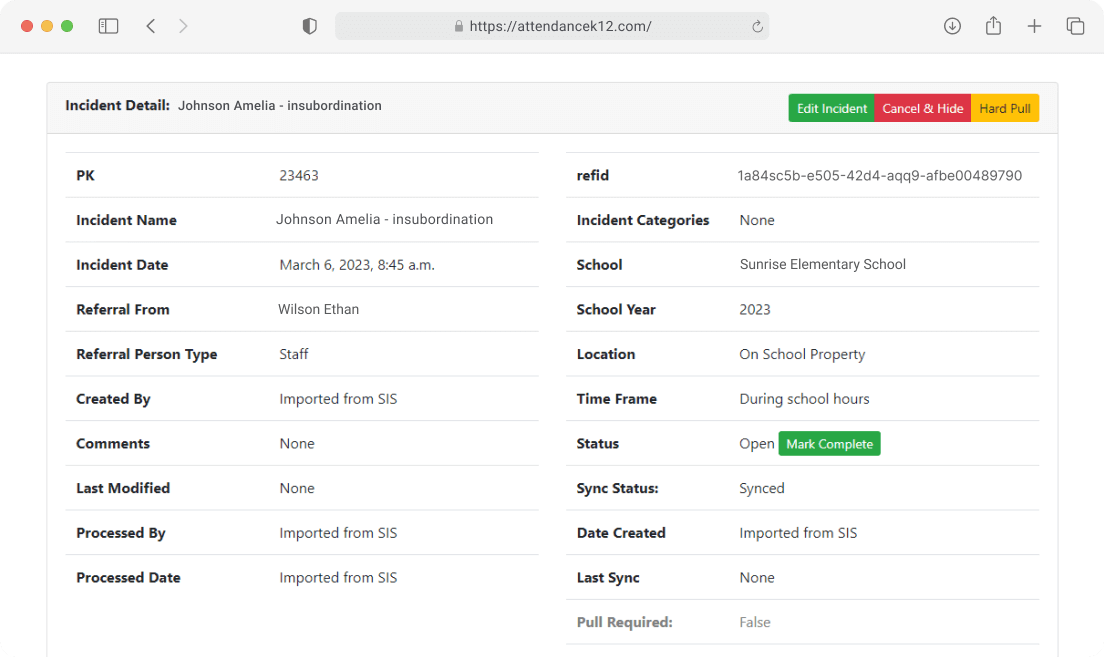1104x657 pixels.
Task: Click the school name Sunrise Elementary School
Action: coord(822,264)
